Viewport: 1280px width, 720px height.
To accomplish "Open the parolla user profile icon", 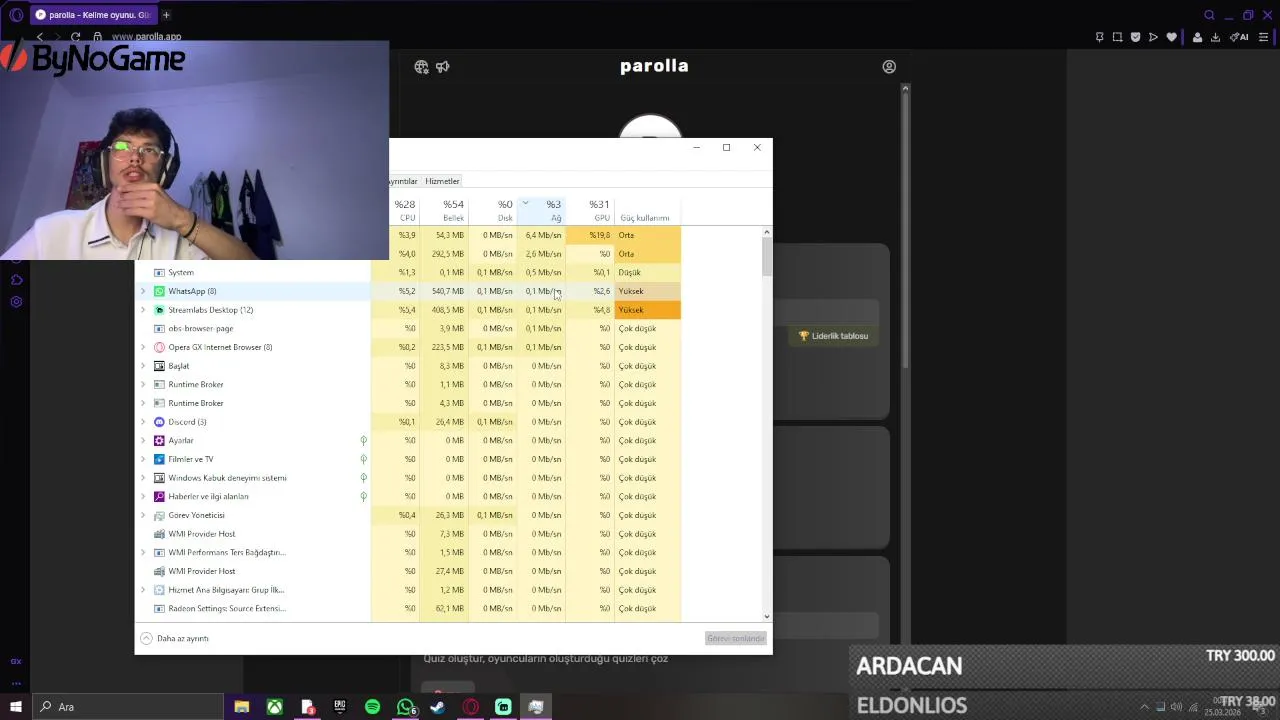I will (x=889, y=67).
